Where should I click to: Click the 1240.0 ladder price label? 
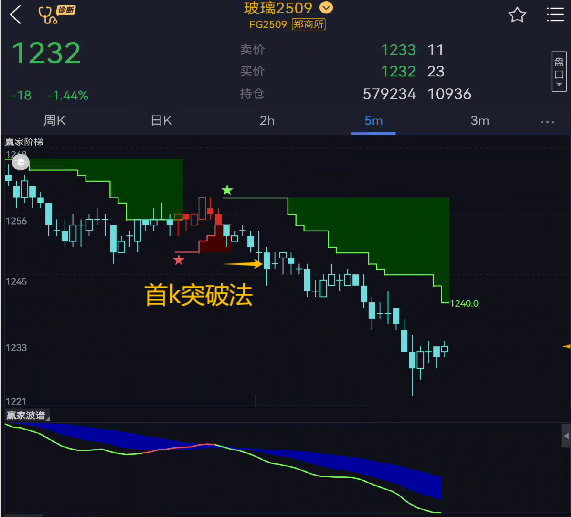[x=464, y=303]
